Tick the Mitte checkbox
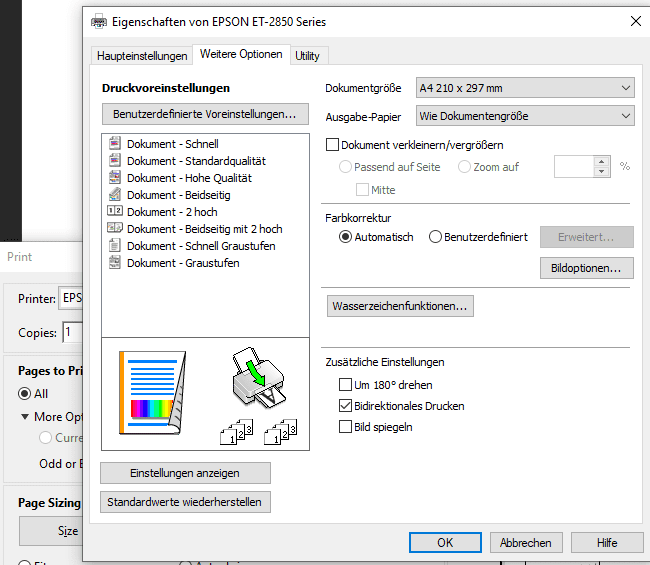 (362, 190)
